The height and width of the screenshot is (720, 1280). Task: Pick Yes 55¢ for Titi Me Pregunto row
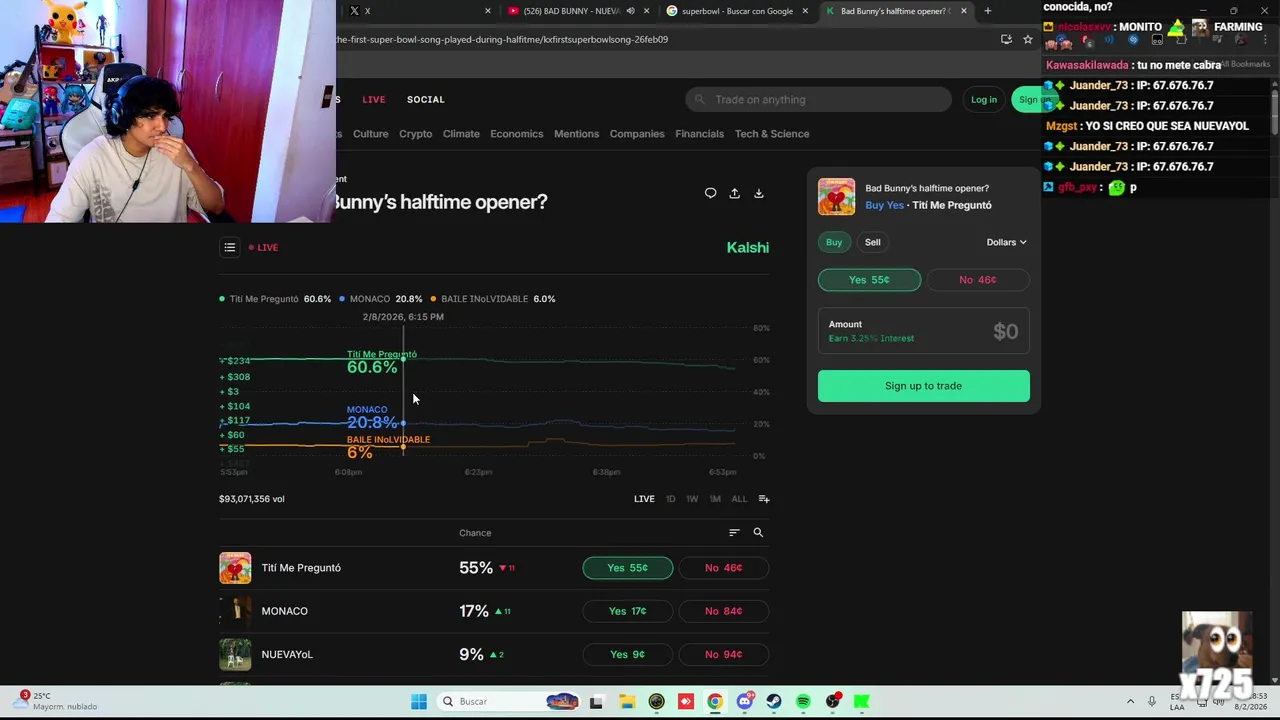628,568
